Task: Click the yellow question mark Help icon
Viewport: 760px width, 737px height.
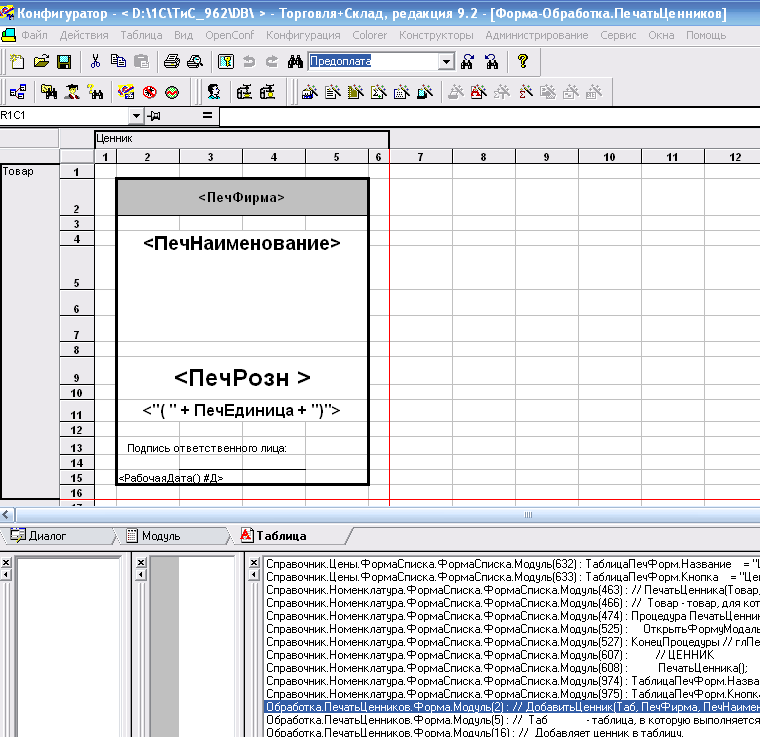Action: (522, 62)
